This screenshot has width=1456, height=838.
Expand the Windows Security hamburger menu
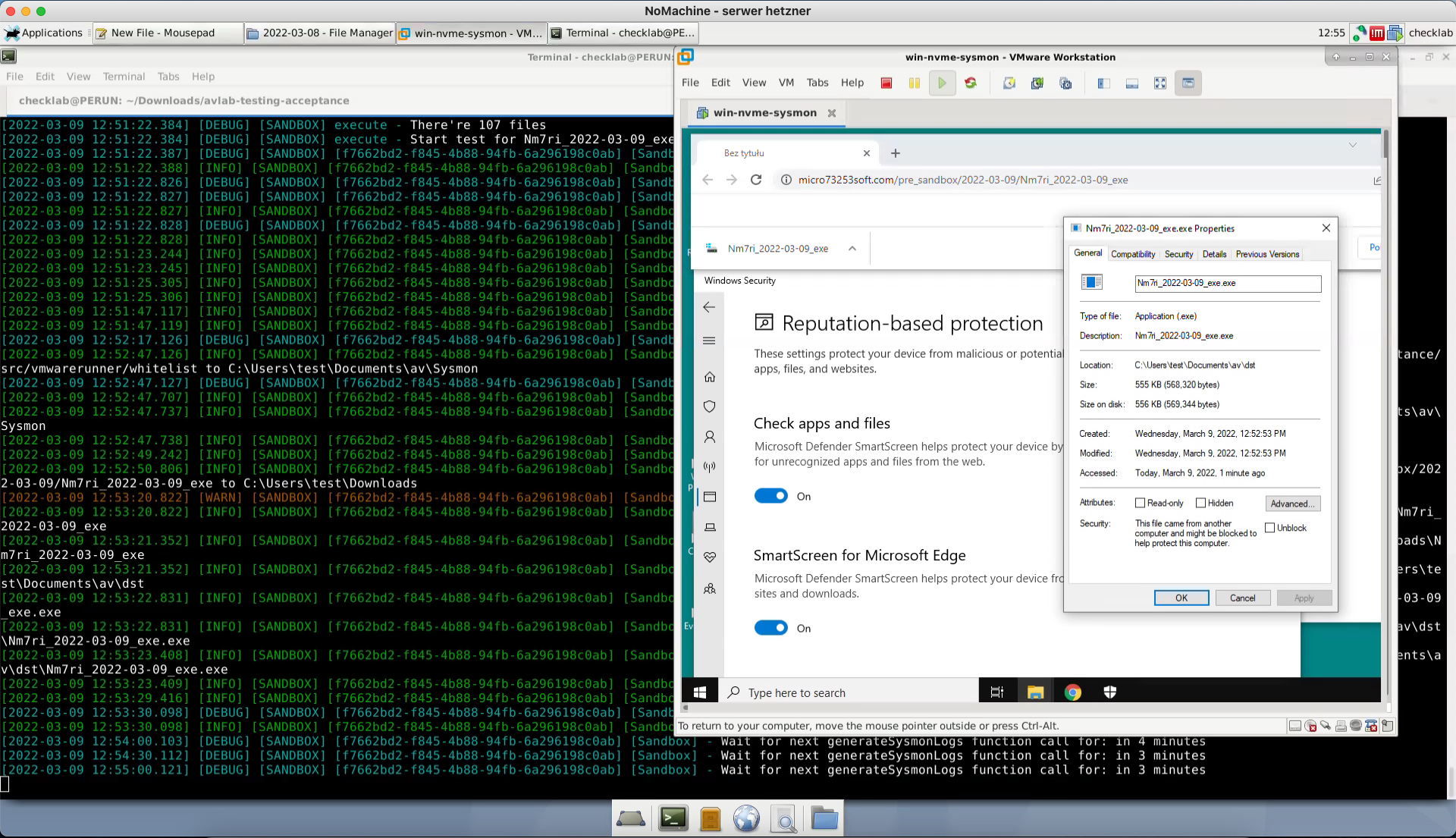[x=709, y=341]
